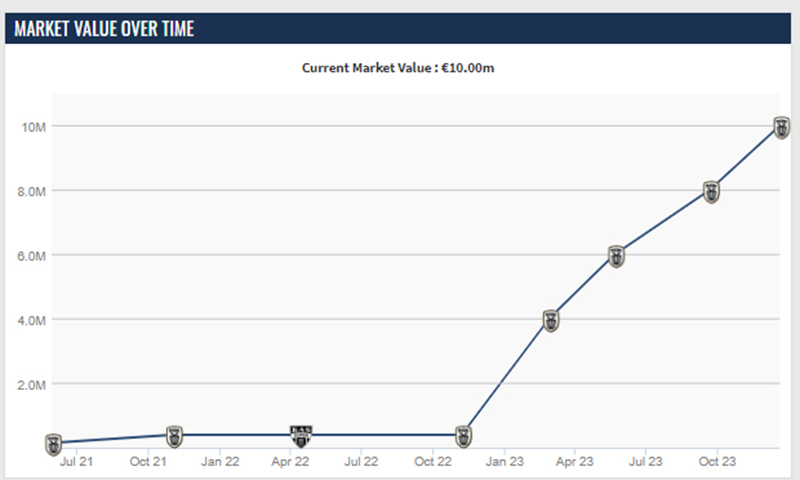Select the Jan 22 x-axis label
This screenshot has height=480, width=800.
coord(219,462)
